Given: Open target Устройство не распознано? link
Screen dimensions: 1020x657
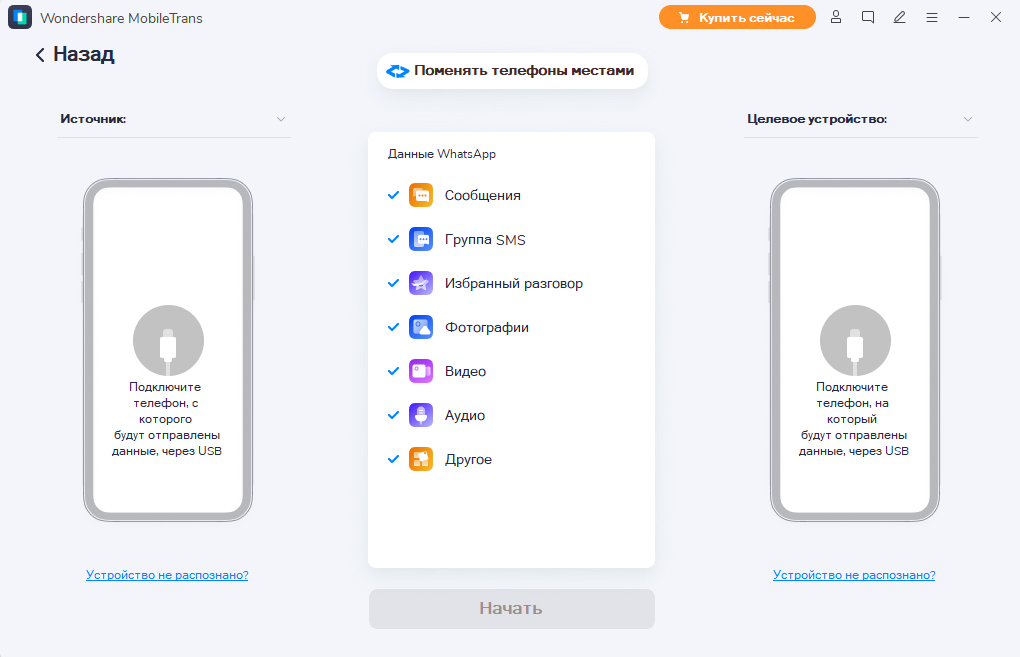Looking at the screenshot, I should point(854,575).
